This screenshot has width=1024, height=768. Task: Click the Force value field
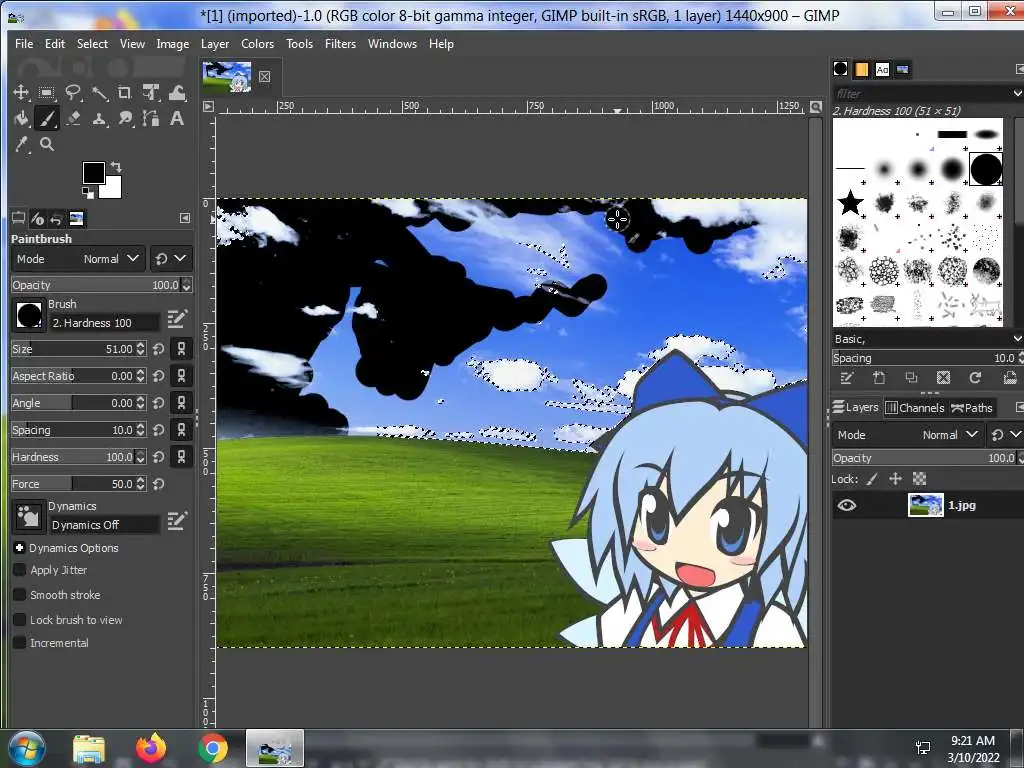[73, 484]
